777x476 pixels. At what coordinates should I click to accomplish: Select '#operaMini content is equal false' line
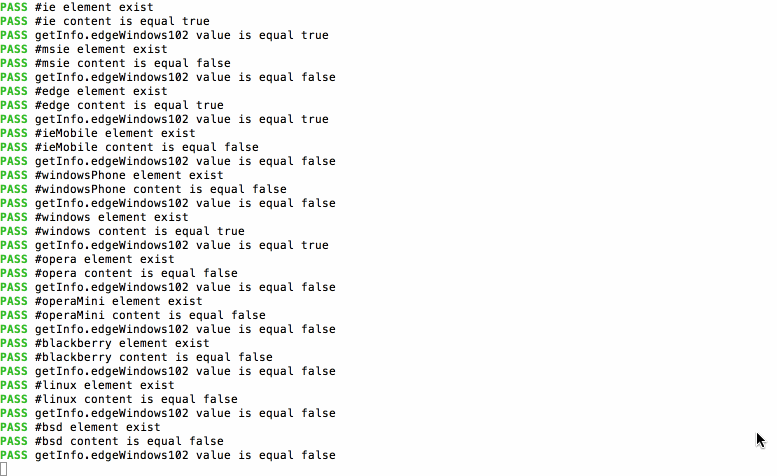pos(133,316)
